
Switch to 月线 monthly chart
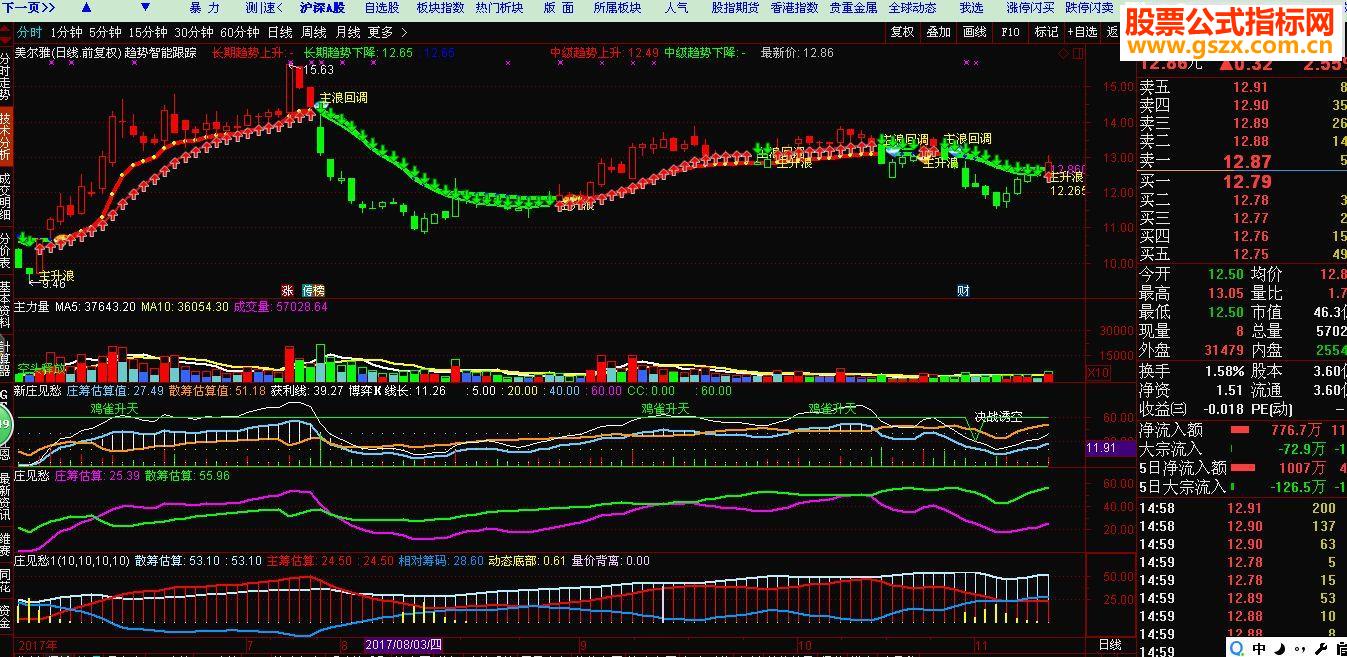click(x=348, y=32)
